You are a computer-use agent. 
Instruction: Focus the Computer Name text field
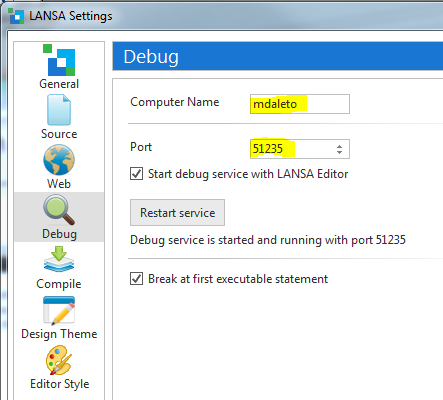[x=300, y=104]
